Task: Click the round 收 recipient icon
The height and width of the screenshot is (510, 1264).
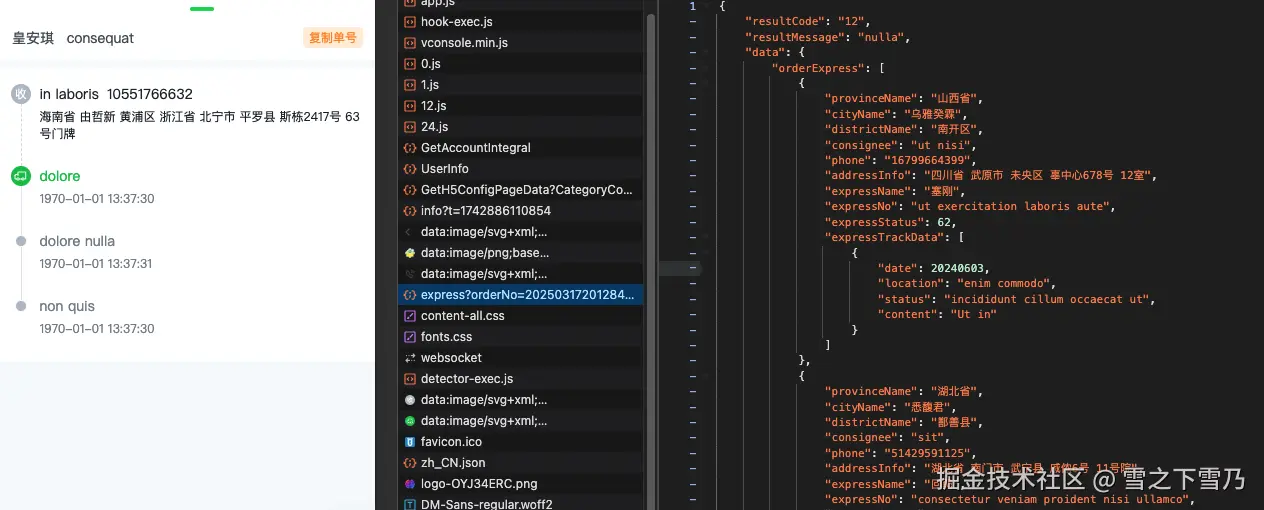Action: pyautogui.click(x=21, y=94)
